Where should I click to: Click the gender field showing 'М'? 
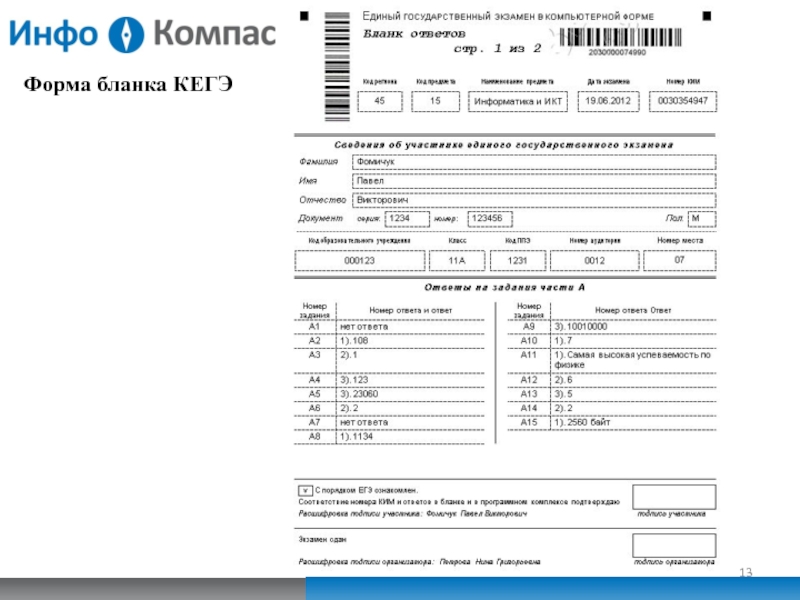pos(702,219)
